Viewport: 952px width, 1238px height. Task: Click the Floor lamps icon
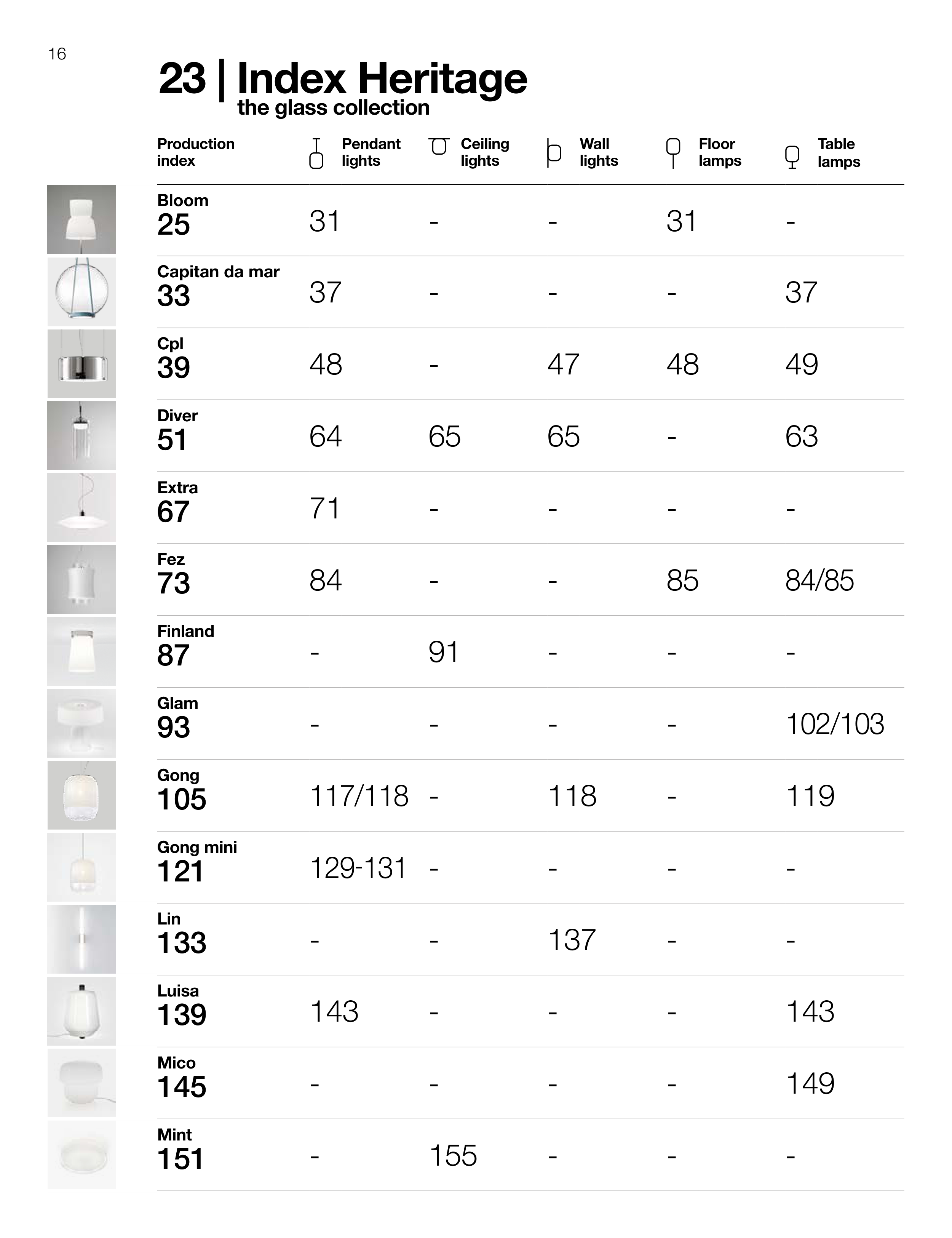[x=672, y=153]
